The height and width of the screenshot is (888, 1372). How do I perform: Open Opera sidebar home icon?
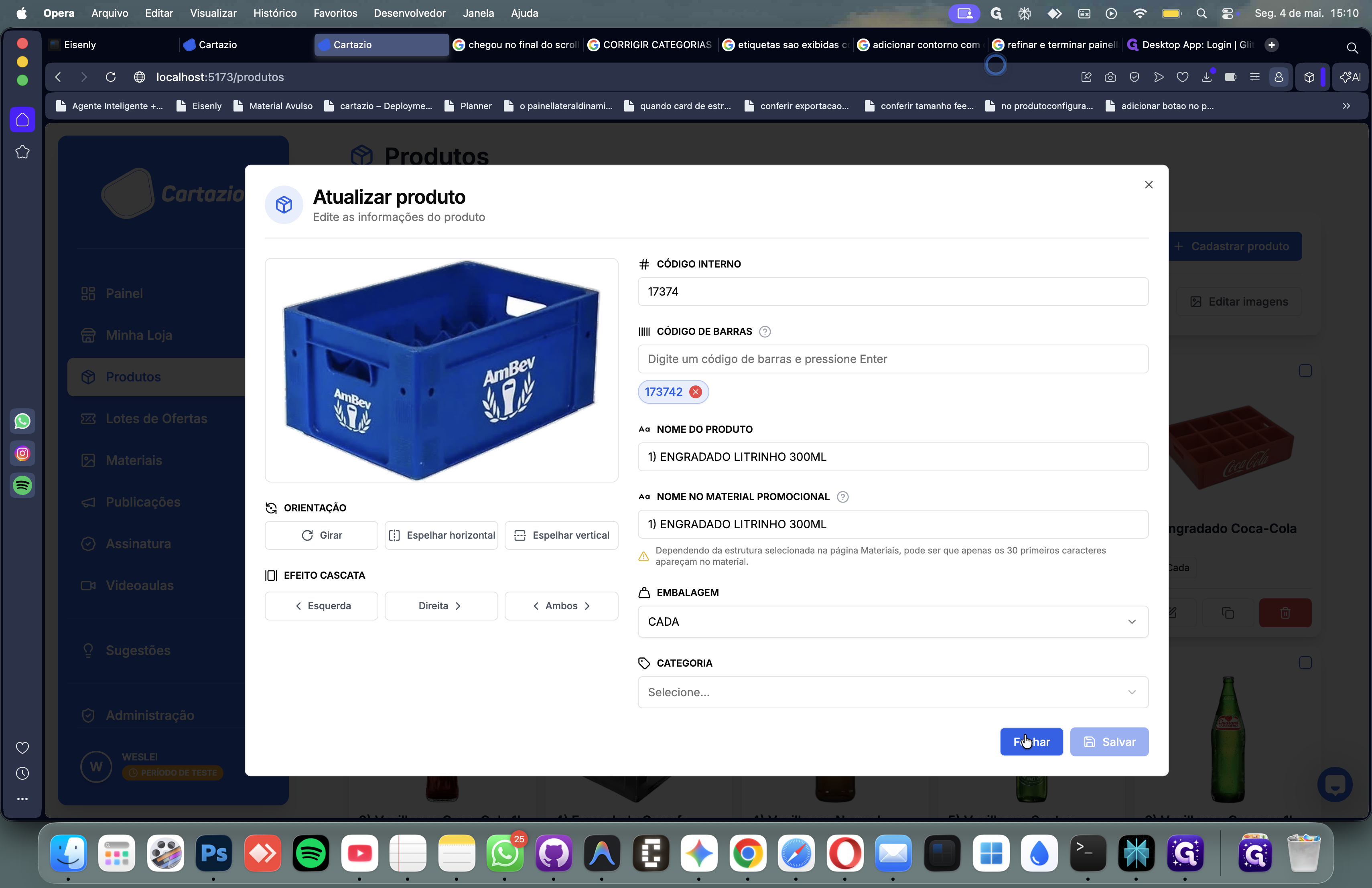pyautogui.click(x=22, y=119)
